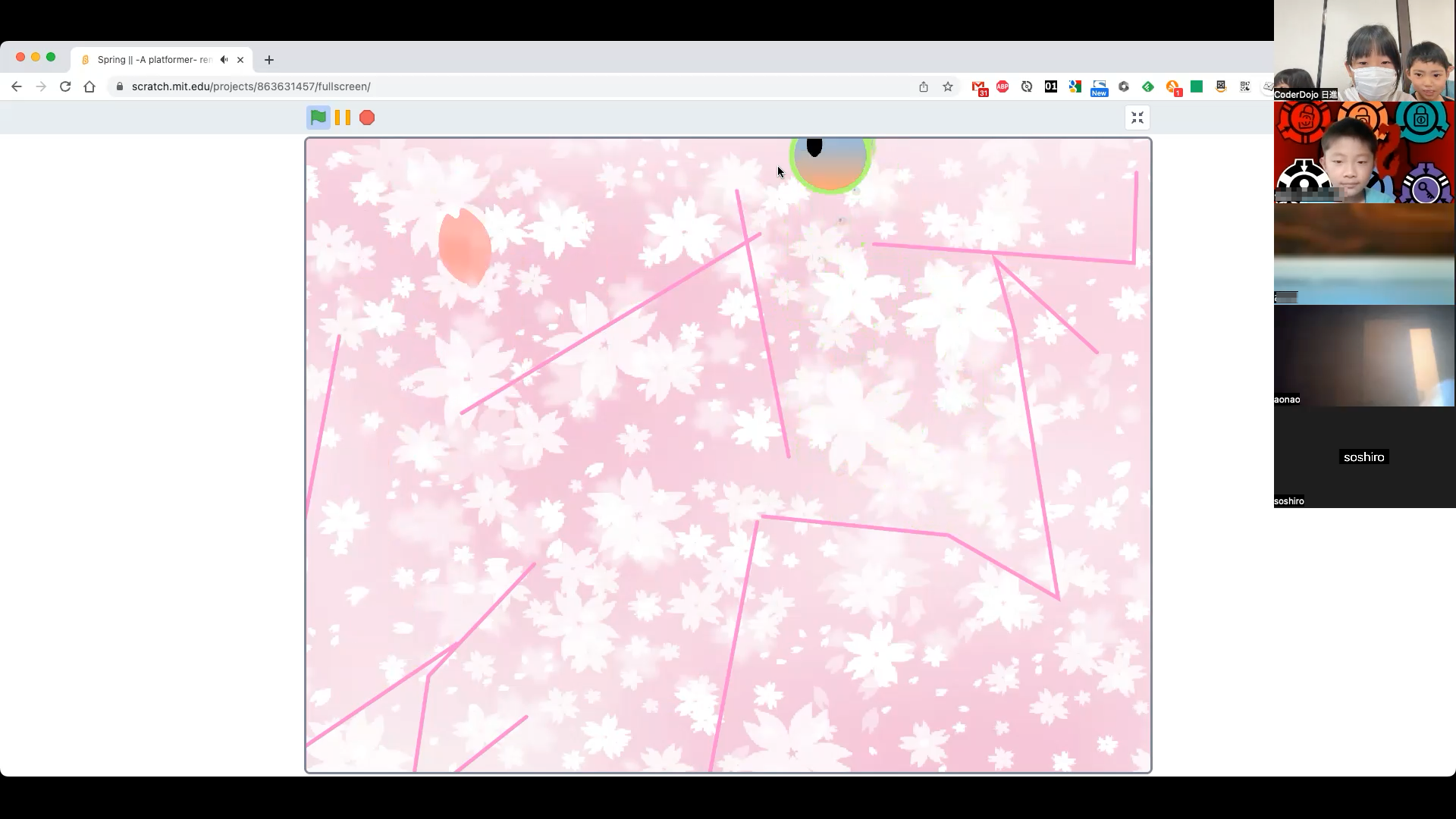The width and height of the screenshot is (1456, 819).
Task: Open the Adblock Plus extension
Action: [1003, 86]
